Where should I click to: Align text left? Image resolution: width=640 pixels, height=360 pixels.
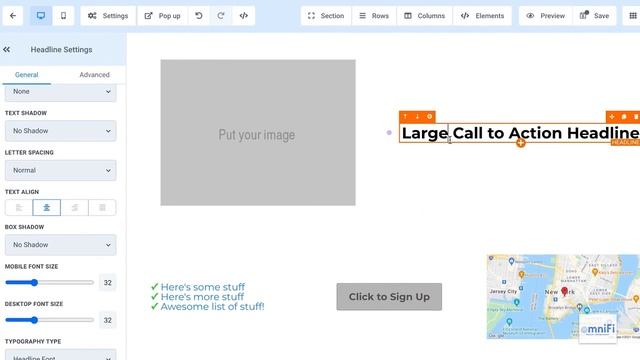tap(19, 207)
